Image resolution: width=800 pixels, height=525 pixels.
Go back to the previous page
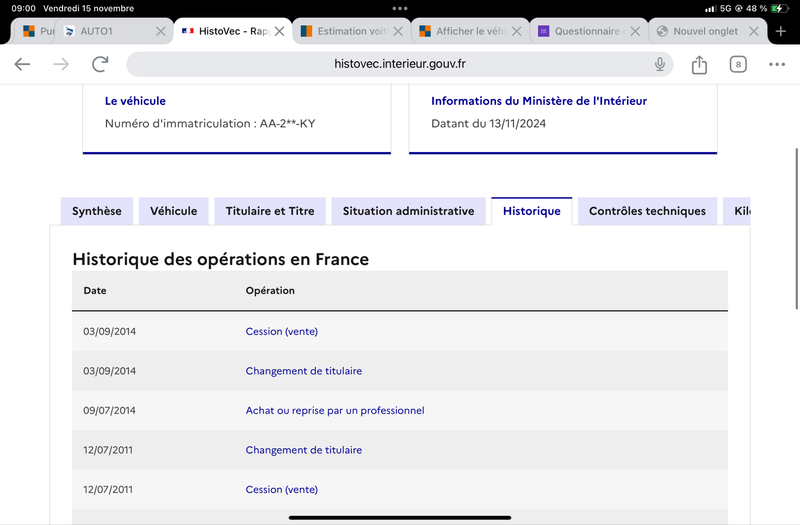(x=22, y=64)
